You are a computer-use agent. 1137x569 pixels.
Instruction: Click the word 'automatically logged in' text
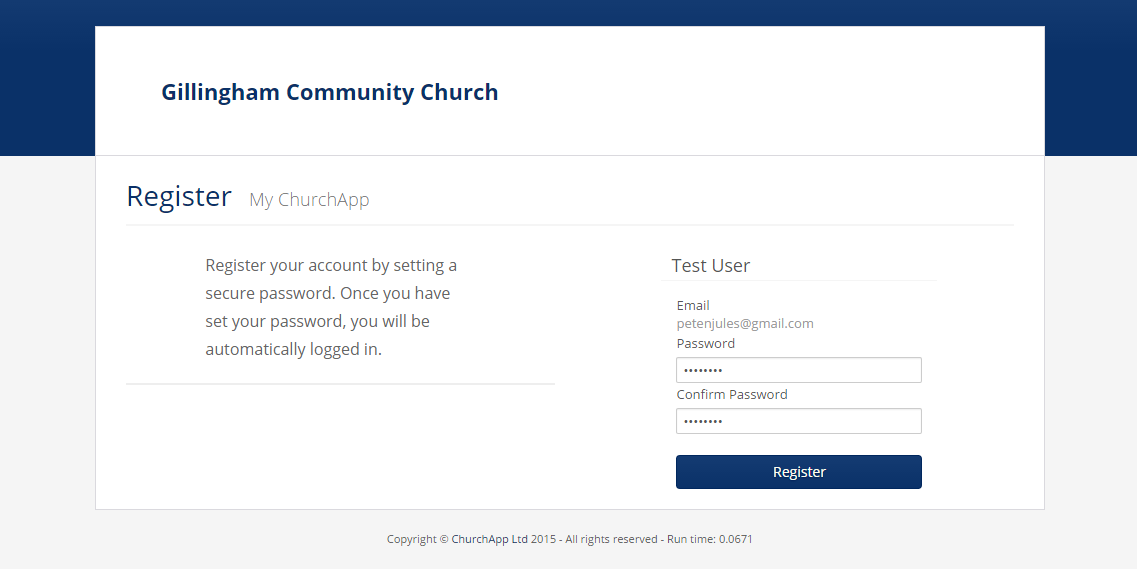[293, 349]
